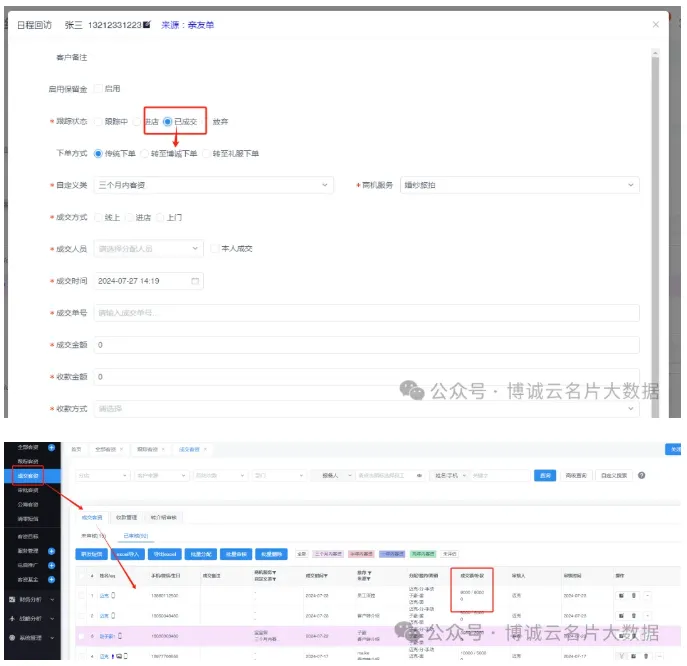Click the plus icon next to 全部客资
The width and height of the screenshot is (687, 666).
click(51, 447)
